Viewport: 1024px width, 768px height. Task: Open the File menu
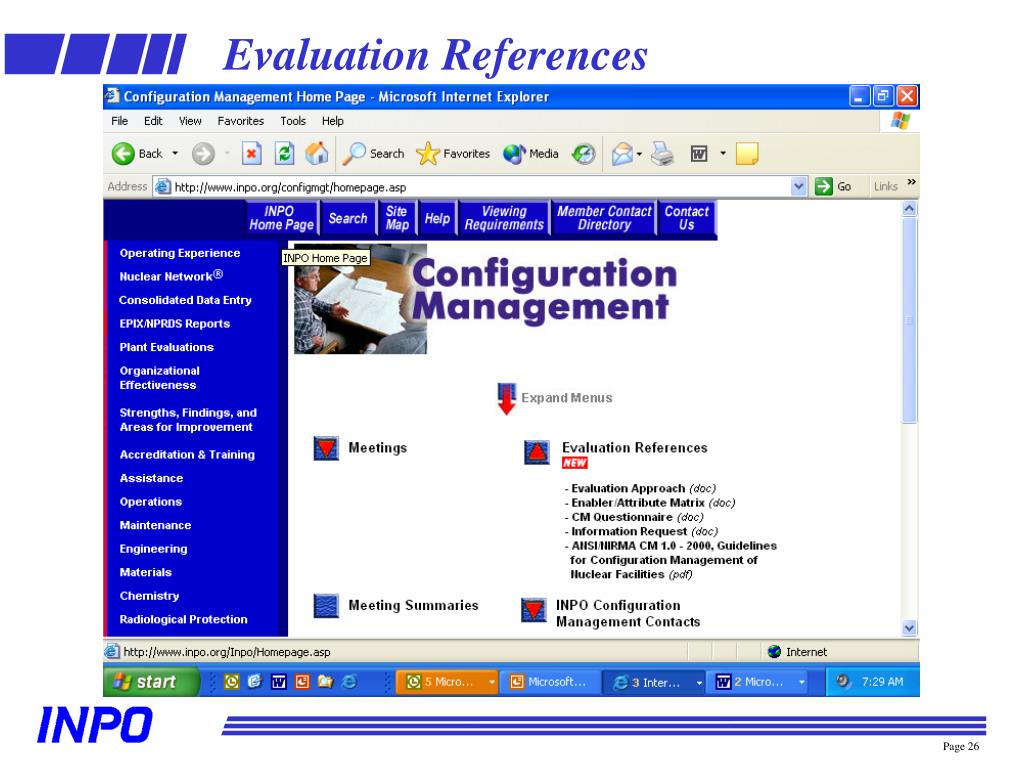click(120, 121)
